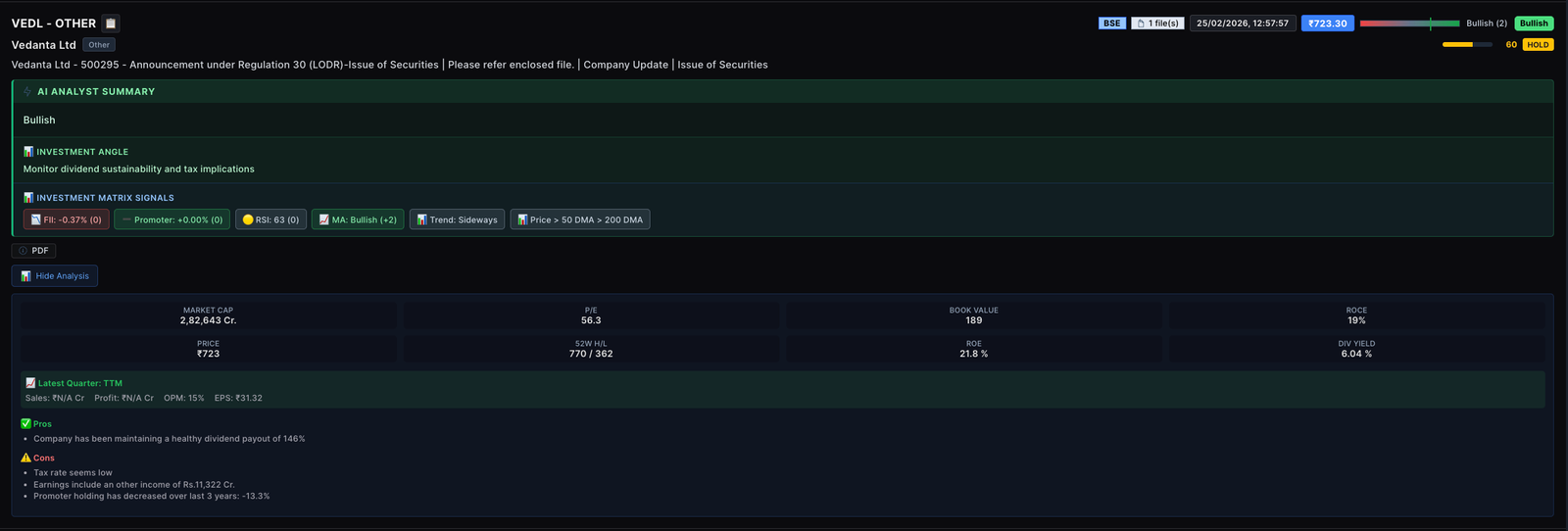The width and height of the screenshot is (1568, 531).
Task: Click the chart icon beside Investment Matrix Signals
Action: [28, 198]
